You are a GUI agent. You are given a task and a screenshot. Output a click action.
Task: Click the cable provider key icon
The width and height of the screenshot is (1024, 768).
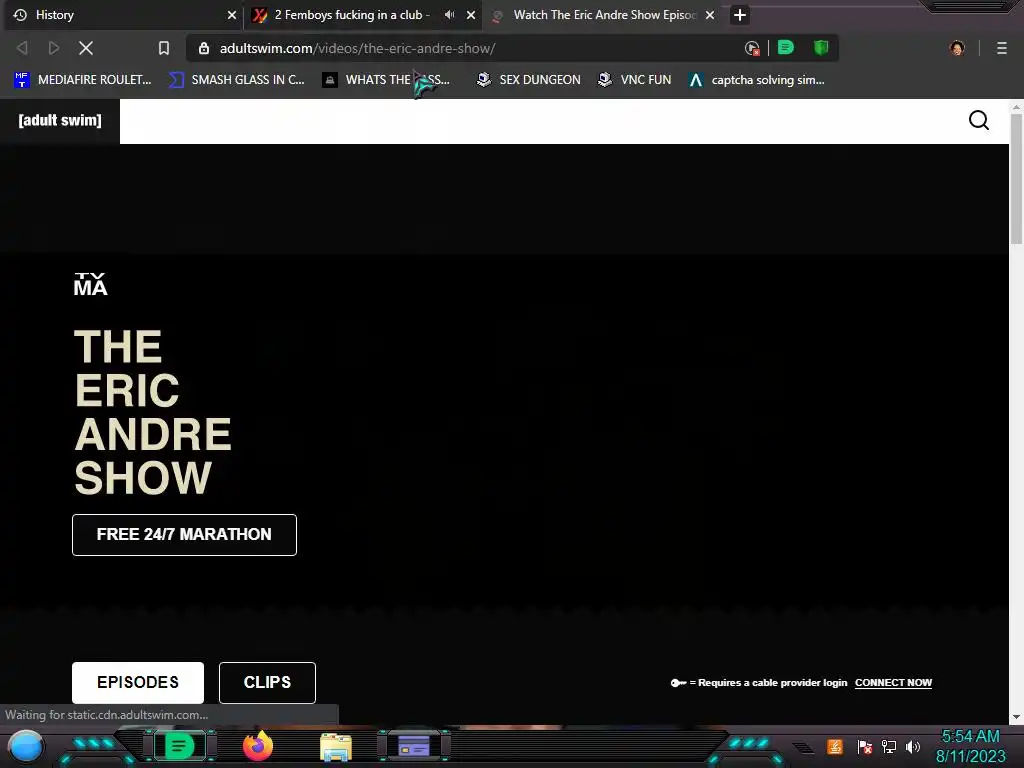point(679,683)
